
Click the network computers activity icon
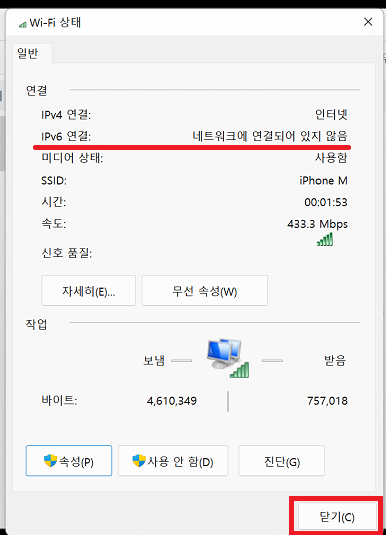(x=228, y=358)
